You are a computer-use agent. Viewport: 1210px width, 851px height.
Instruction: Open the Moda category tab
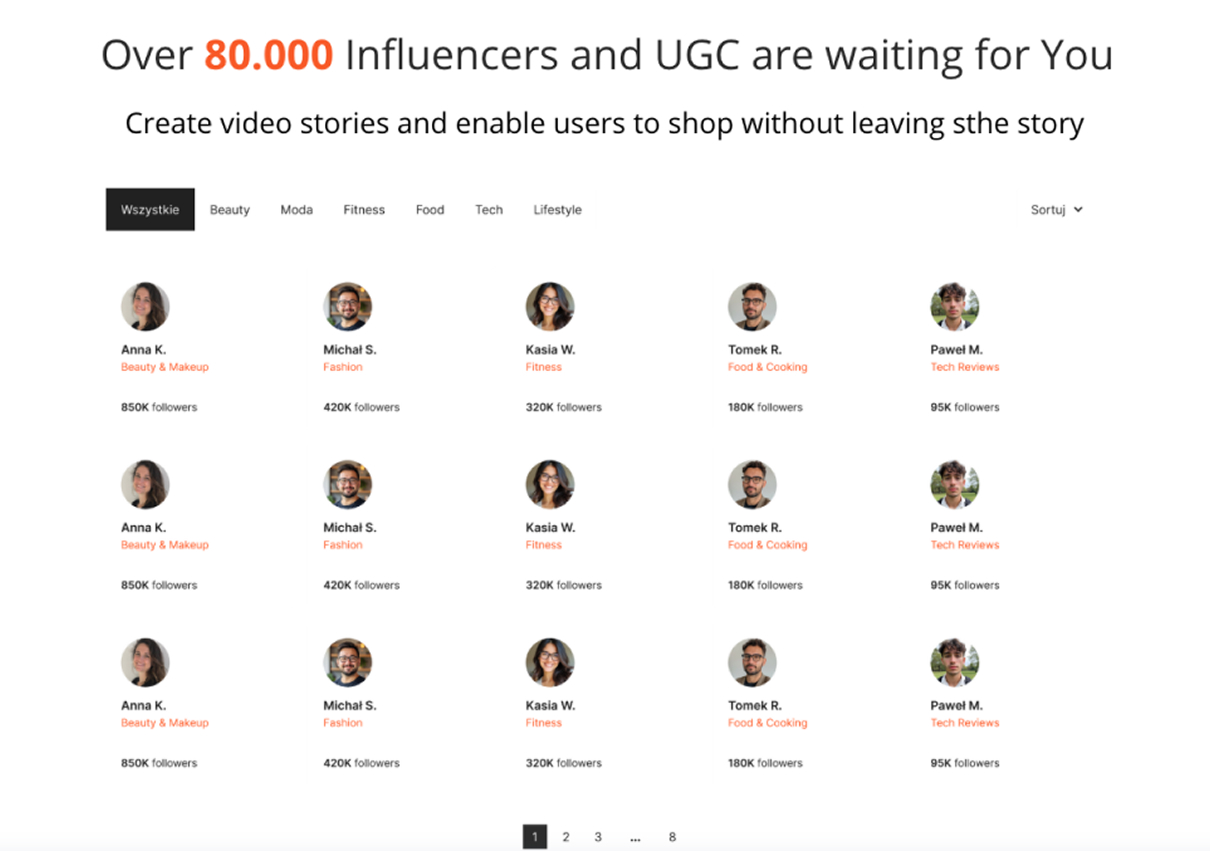point(296,210)
